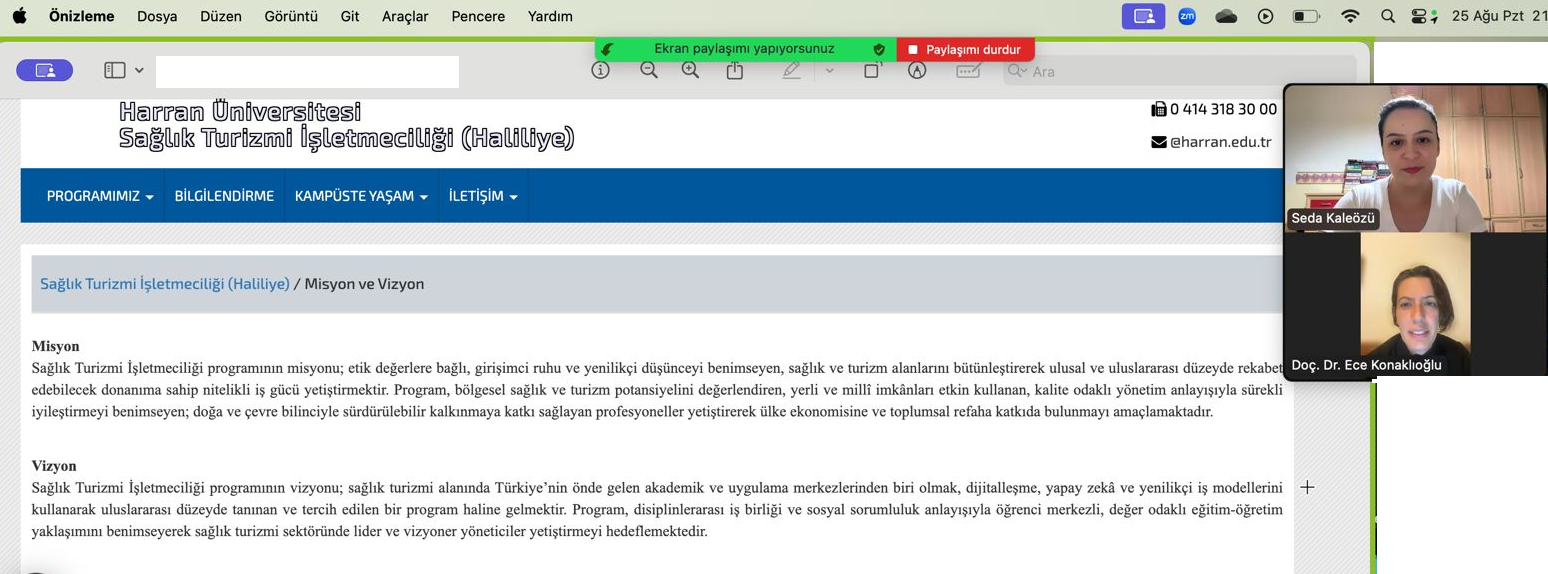
Task: Open the Zoom menu bar icon
Action: (x=1187, y=16)
